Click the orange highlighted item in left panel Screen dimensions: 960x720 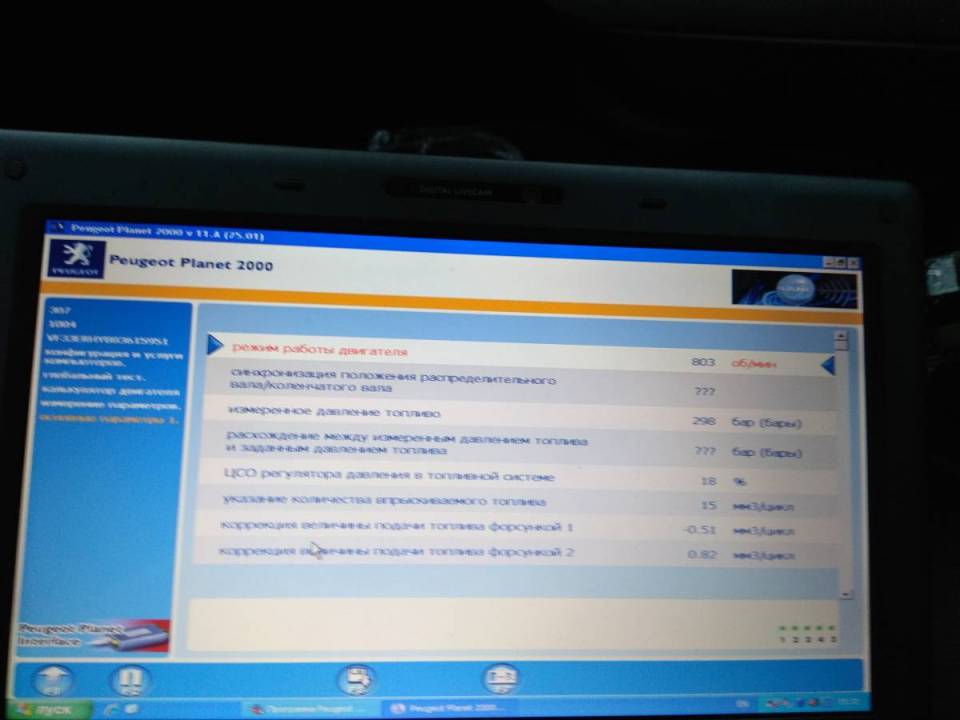point(110,420)
